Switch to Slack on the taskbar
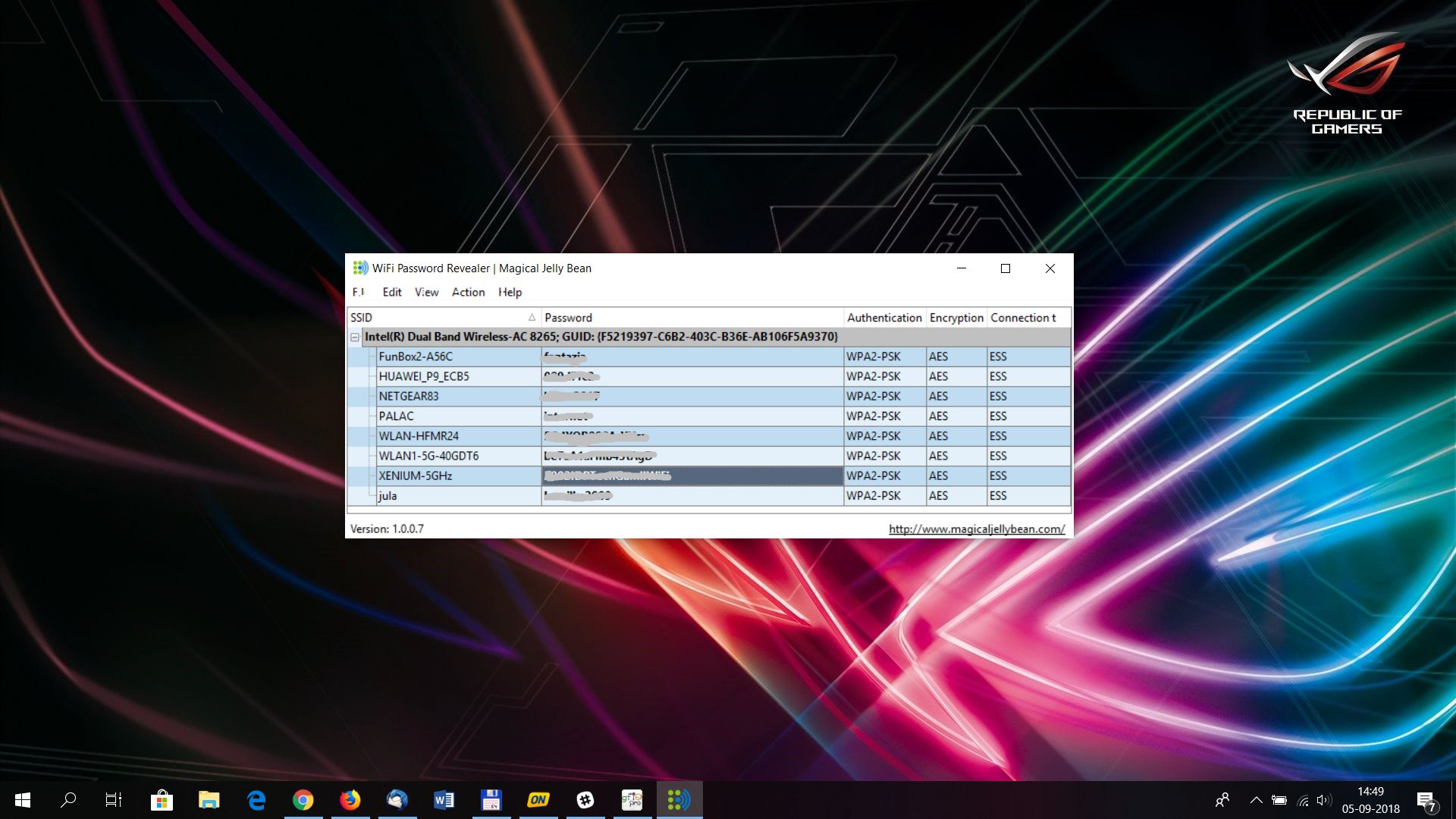1456x819 pixels. (585, 800)
